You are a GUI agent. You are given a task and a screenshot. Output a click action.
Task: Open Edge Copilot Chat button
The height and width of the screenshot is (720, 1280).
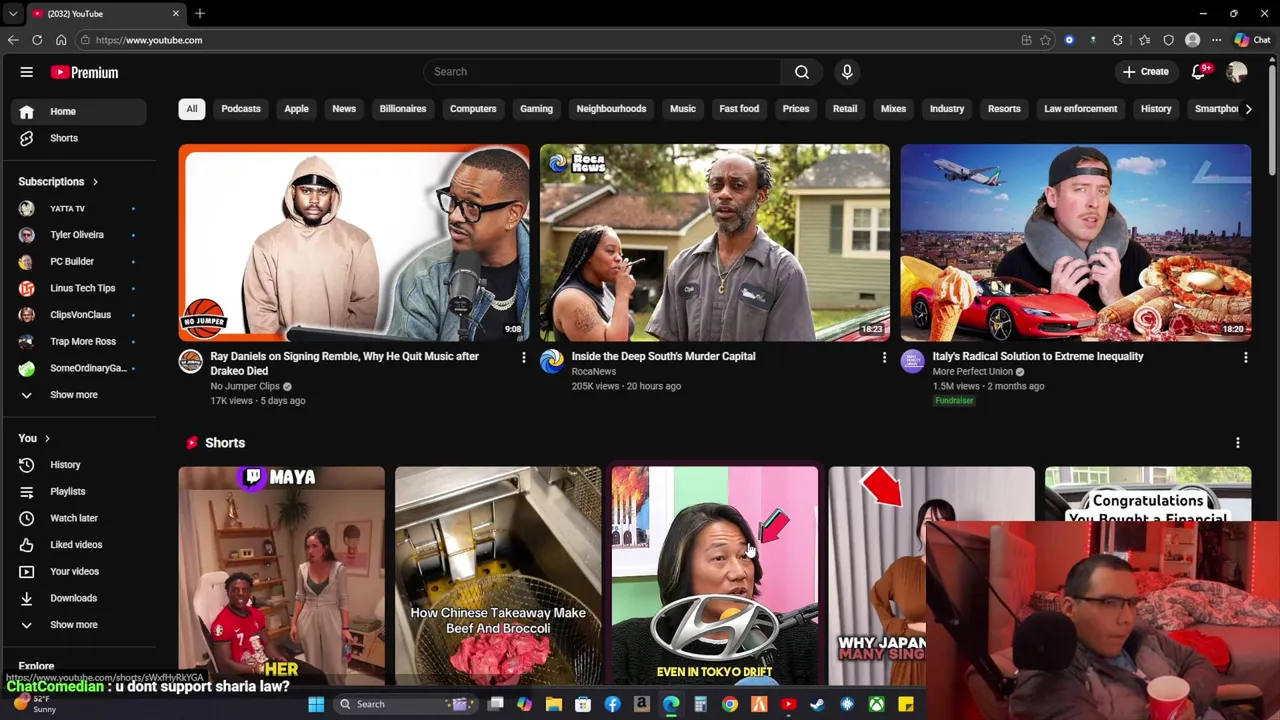(x=1252, y=40)
